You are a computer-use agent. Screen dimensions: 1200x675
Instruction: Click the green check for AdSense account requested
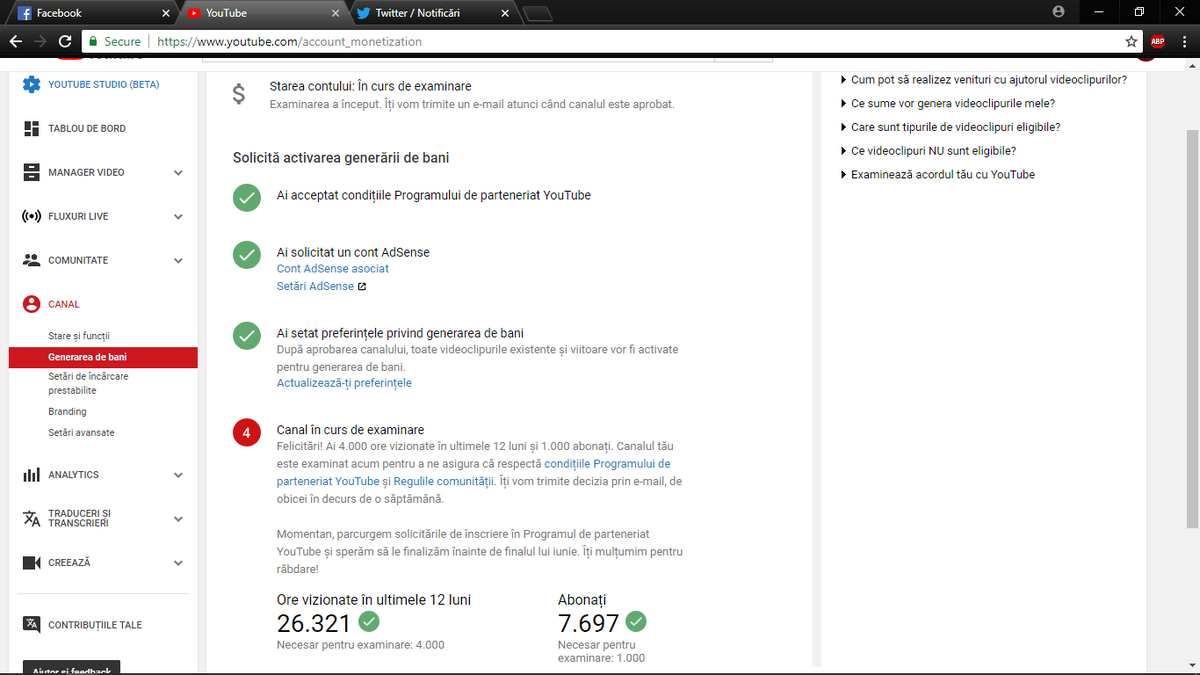247,255
